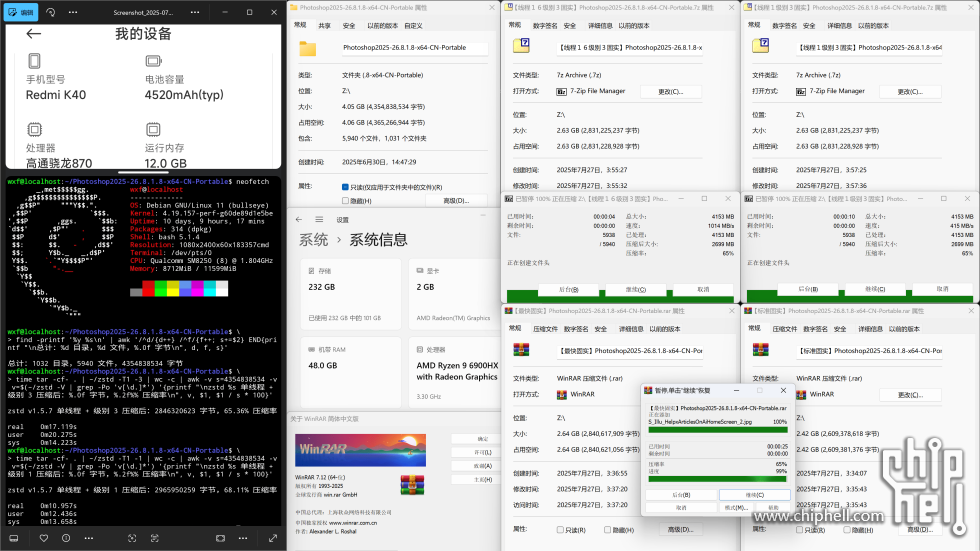This screenshot has height=551, width=980.
Task: Open 详细信息 tab in 【线程1 6级别3 固实】 properties
Action: [601, 26]
